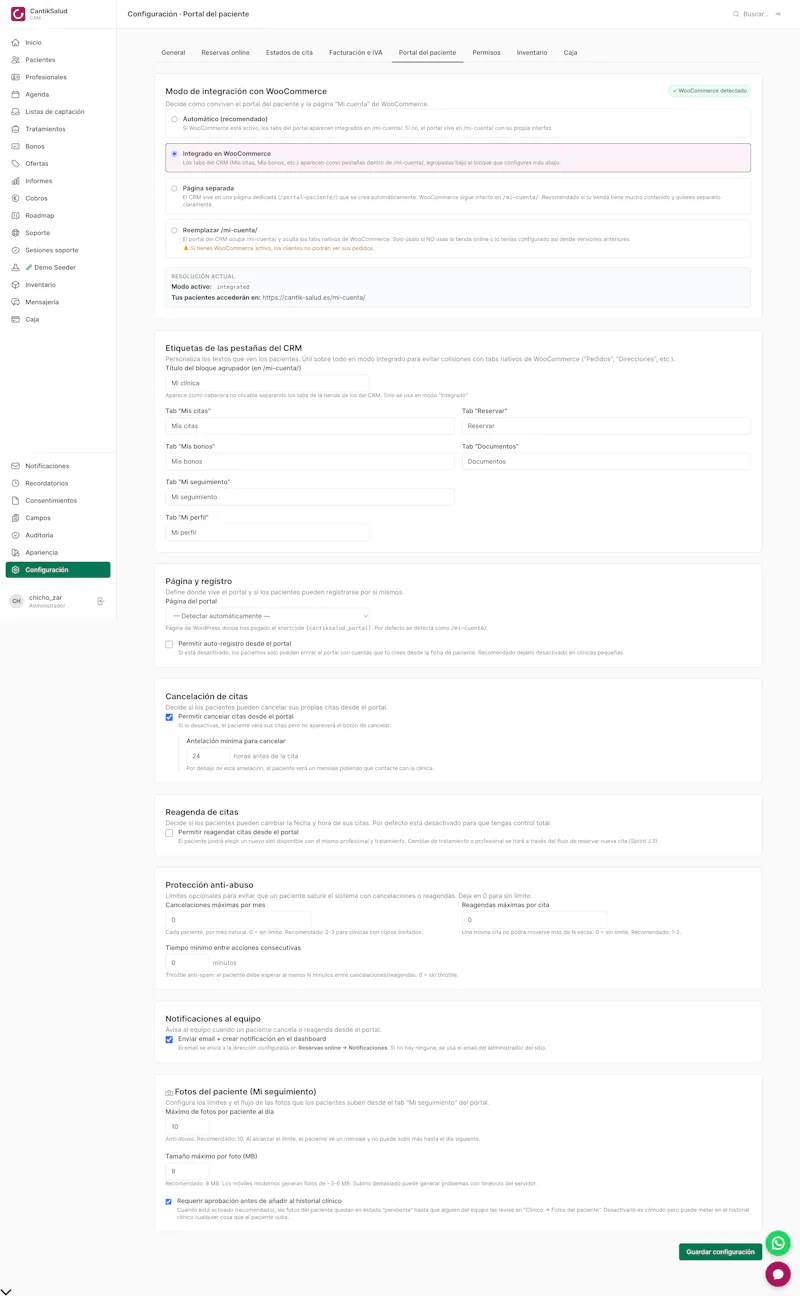
Task: Select Automático (recomendado) radio option
Action: pyautogui.click(x=174, y=119)
